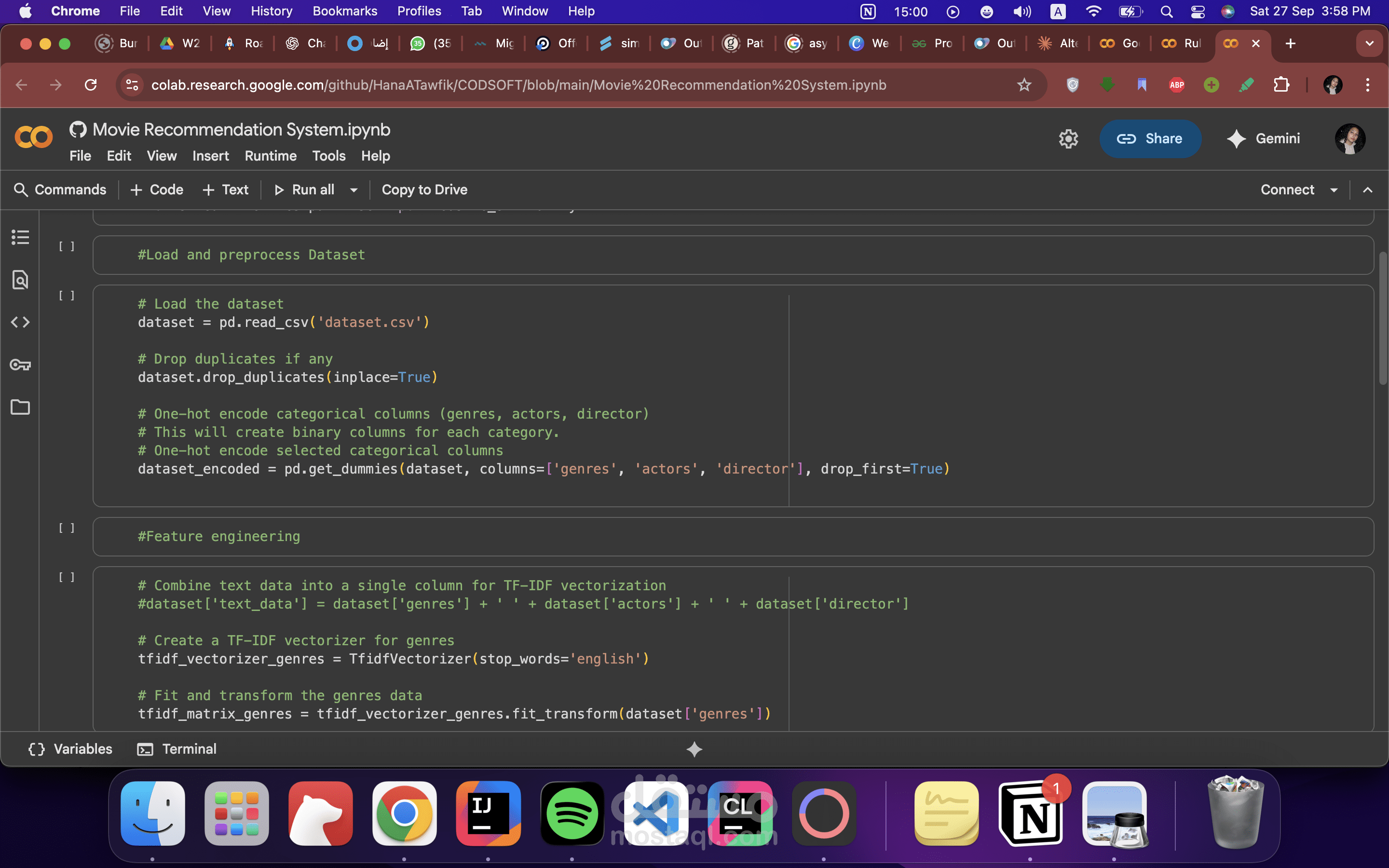Run the '#Load and preprocess Dataset' cell bracket
This screenshot has height=868, width=1389.
click(67, 246)
